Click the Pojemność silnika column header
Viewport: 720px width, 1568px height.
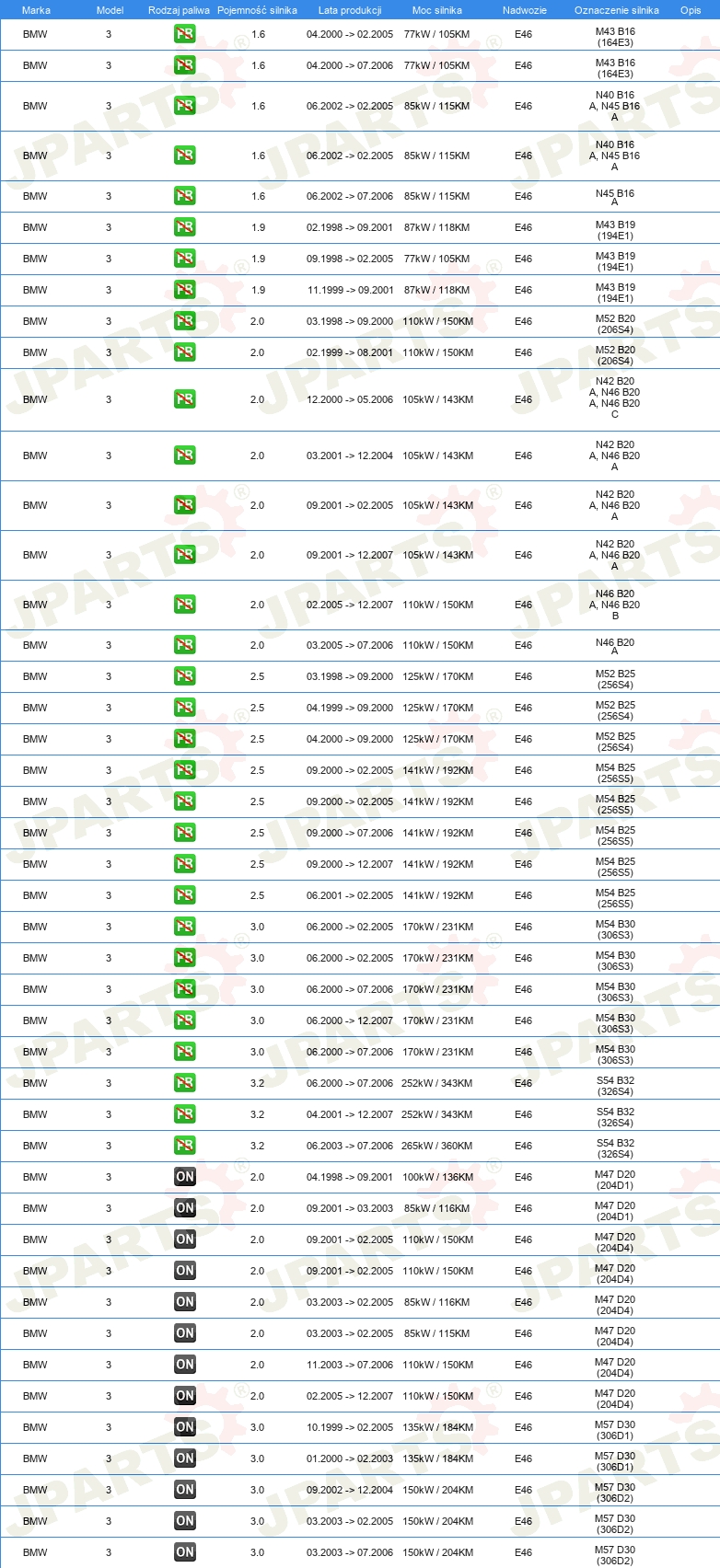coord(257,10)
